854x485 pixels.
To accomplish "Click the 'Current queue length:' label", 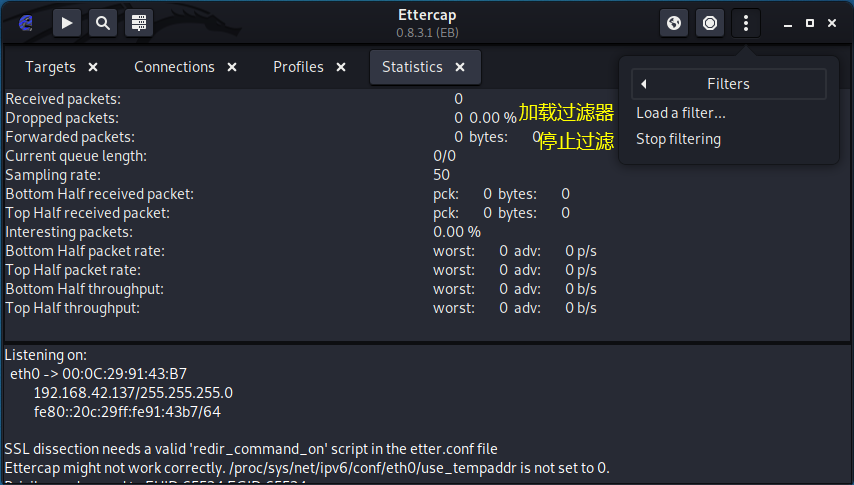I will coord(76,156).
